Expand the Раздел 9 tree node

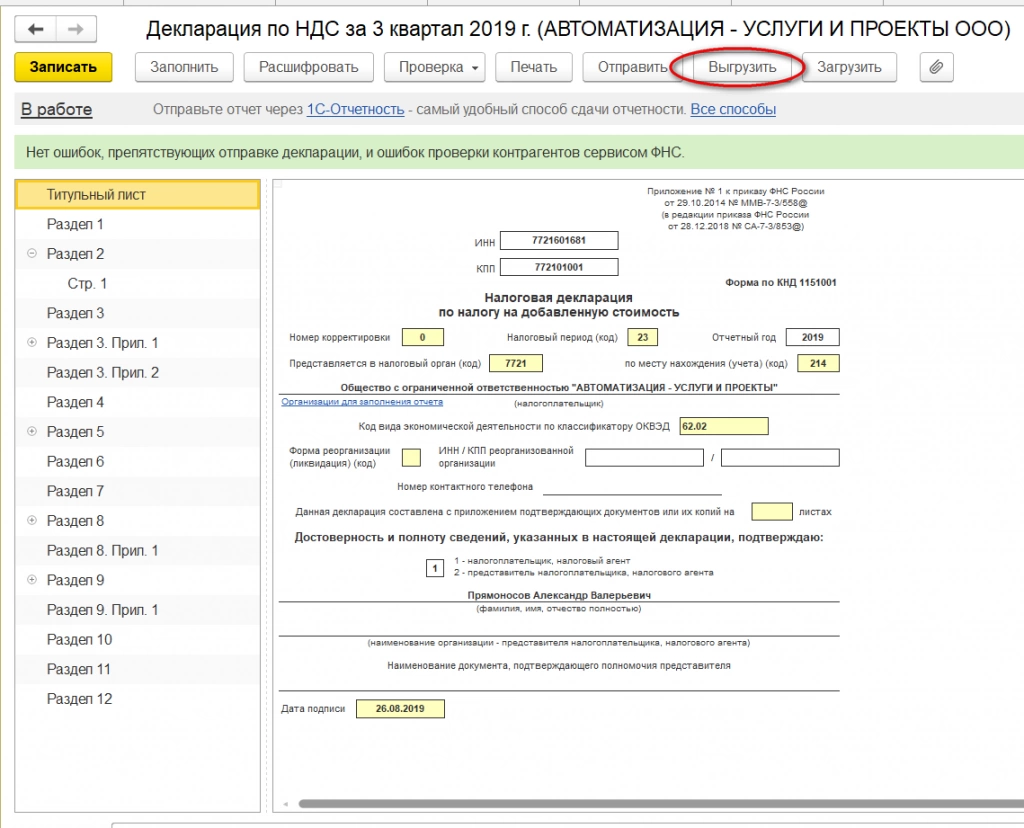(x=31, y=579)
